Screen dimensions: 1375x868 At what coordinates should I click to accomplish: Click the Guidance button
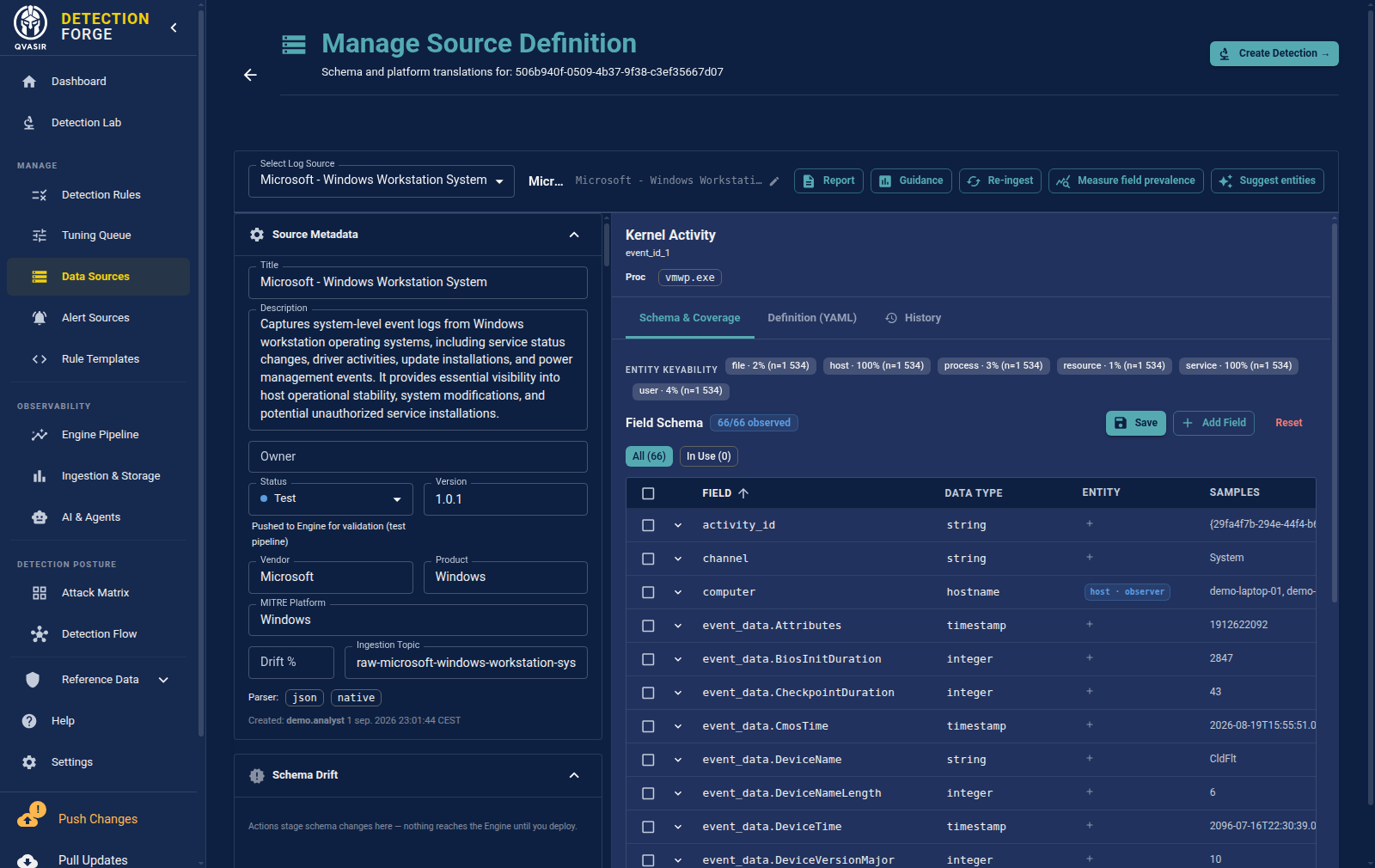[911, 180]
